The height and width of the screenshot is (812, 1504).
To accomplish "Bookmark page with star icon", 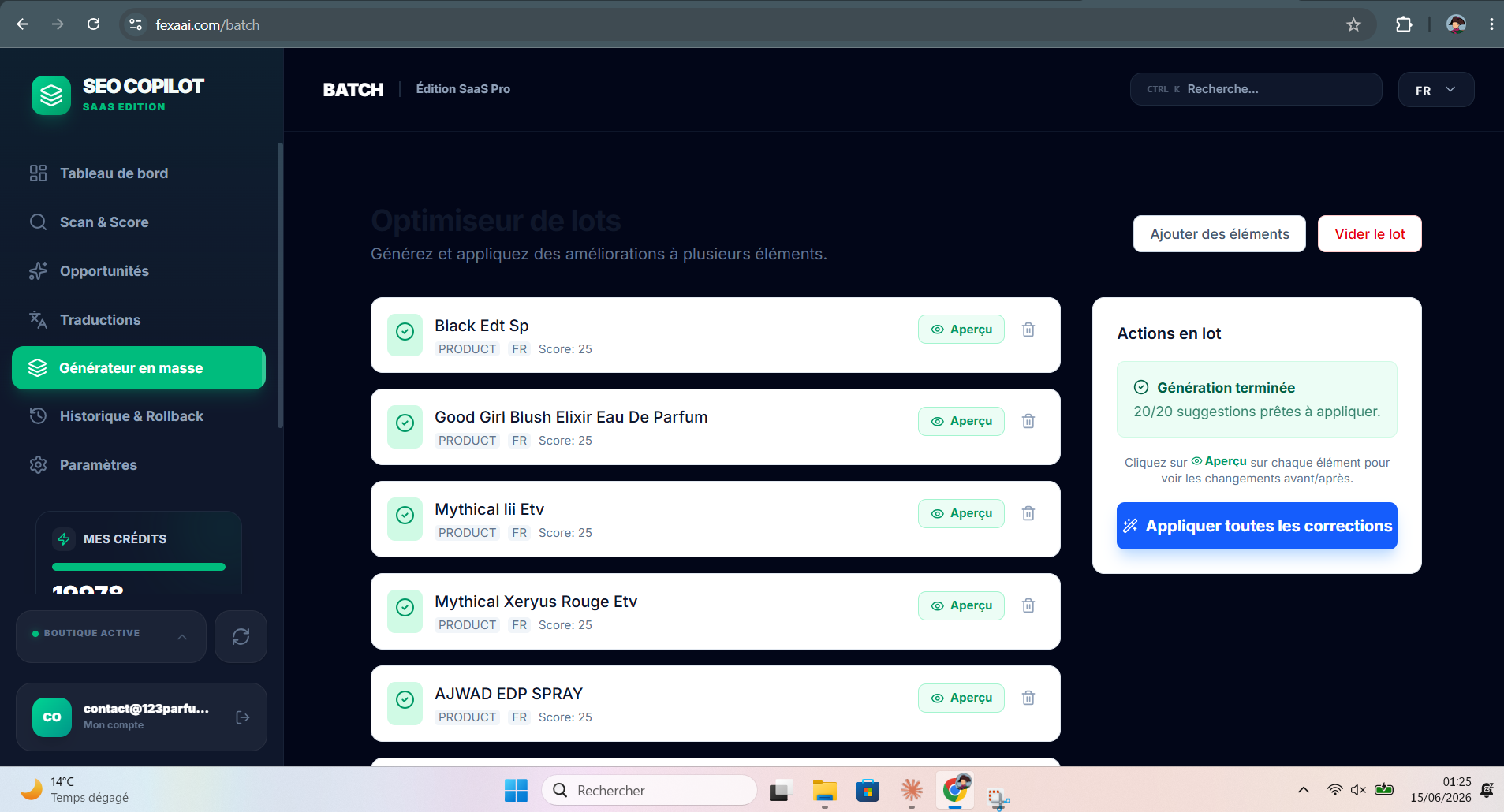I will coord(1353,24).
